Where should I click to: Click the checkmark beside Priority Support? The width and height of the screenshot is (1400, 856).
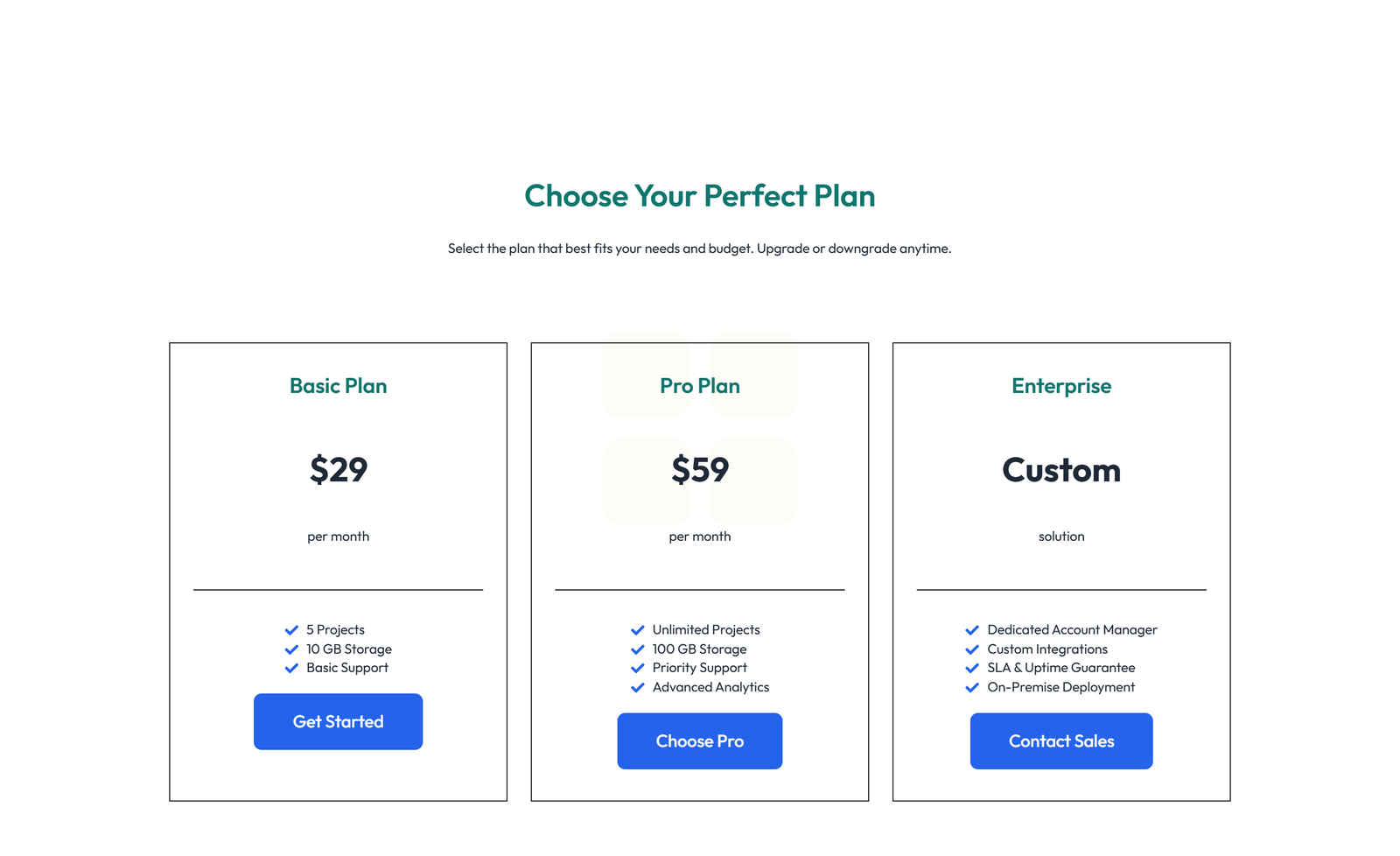tap(638, 668)
